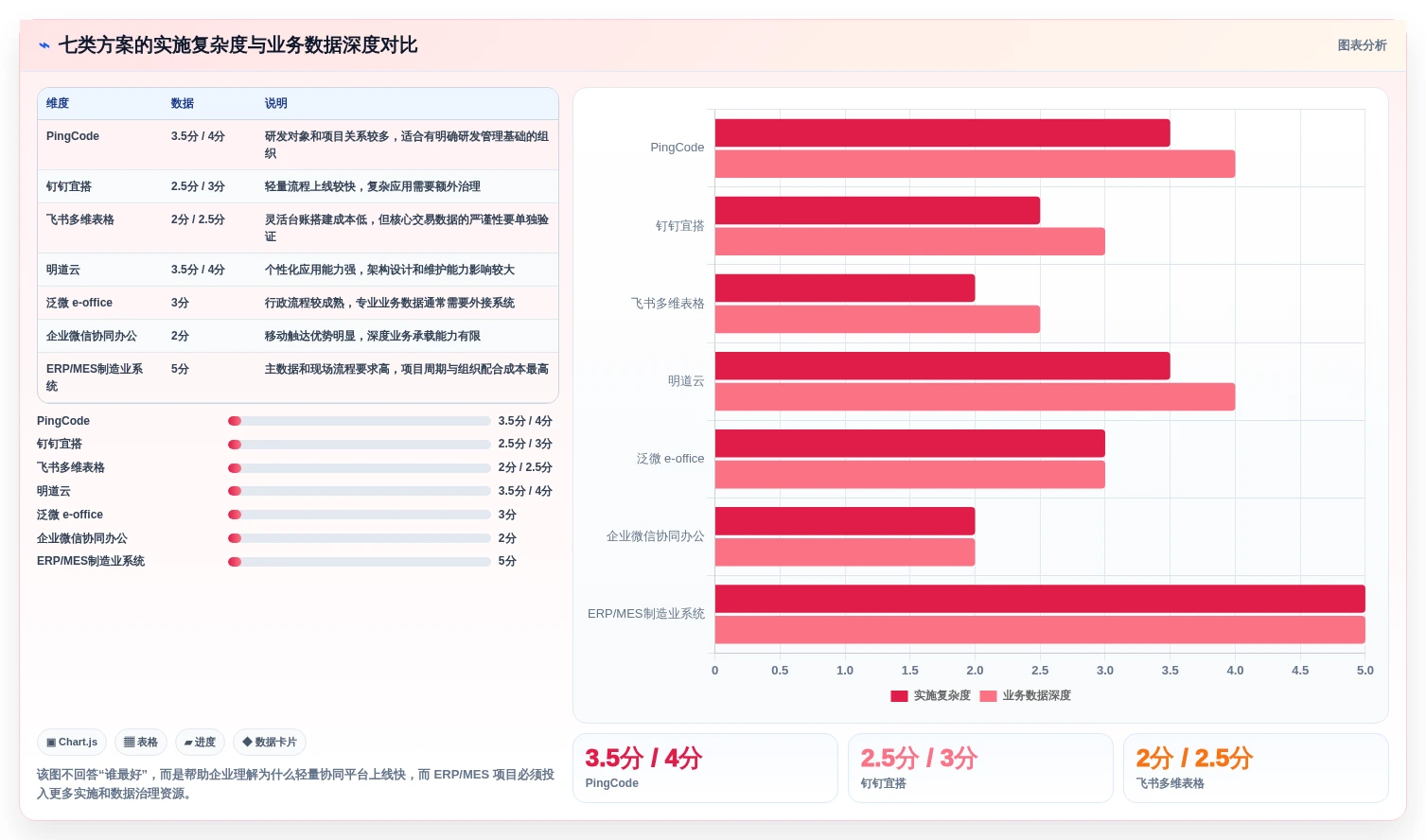Click PingCode 实施复杂度 dark red bar

click(942, 133)
